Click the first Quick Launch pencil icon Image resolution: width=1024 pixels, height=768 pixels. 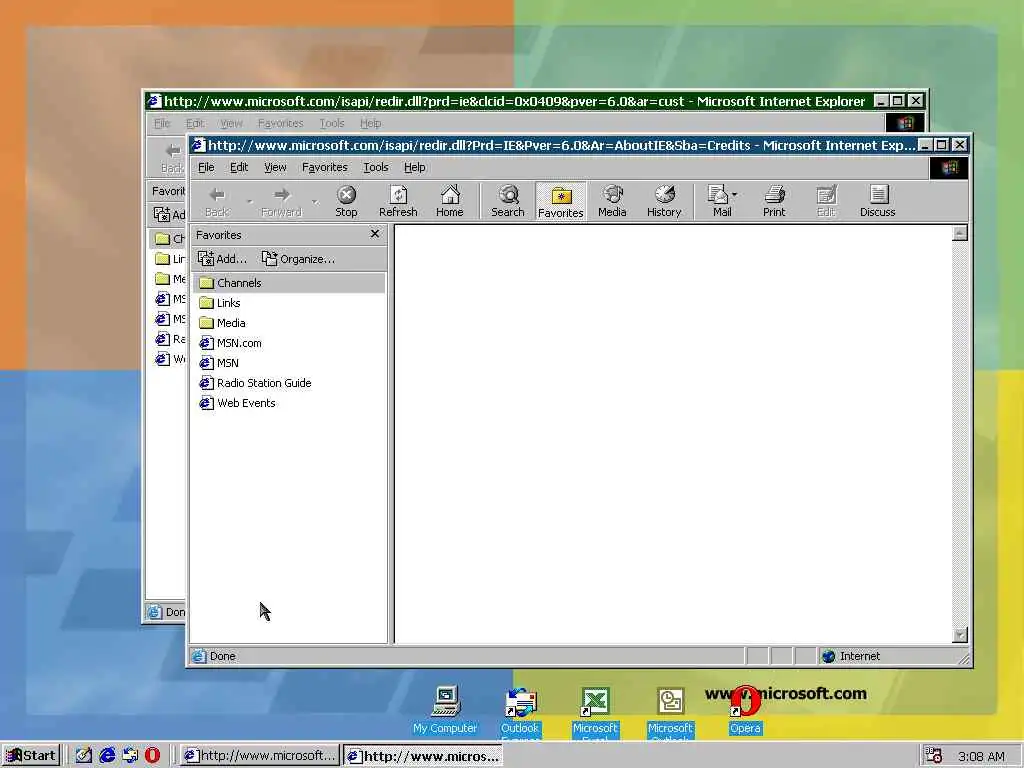click(84, 756)
